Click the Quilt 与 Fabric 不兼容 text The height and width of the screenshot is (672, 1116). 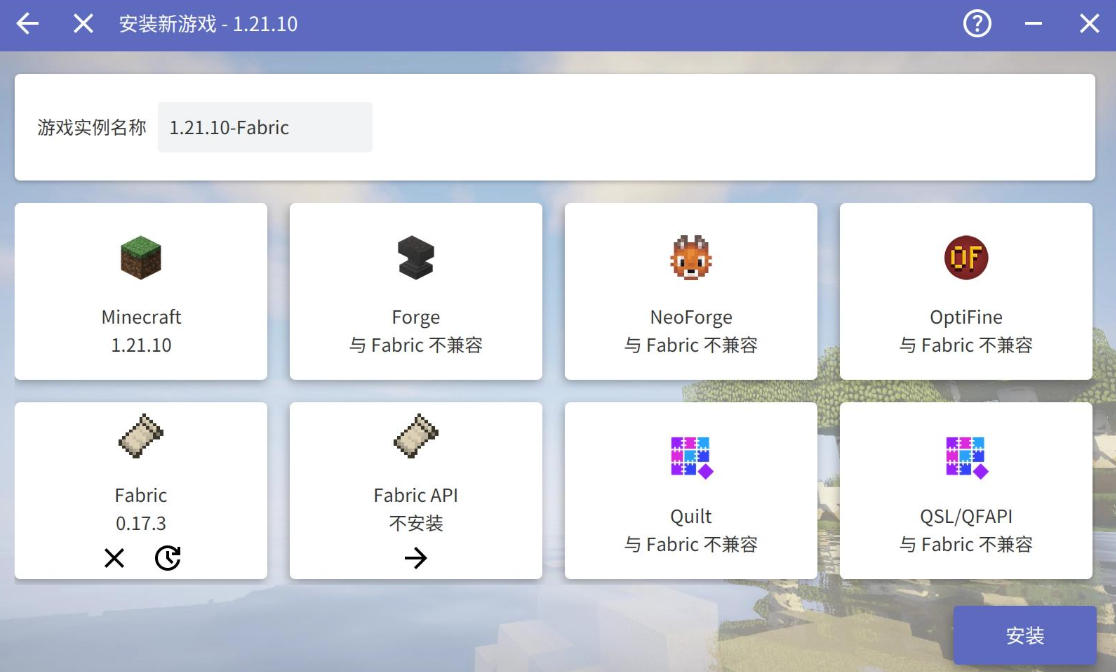point(691,545)
